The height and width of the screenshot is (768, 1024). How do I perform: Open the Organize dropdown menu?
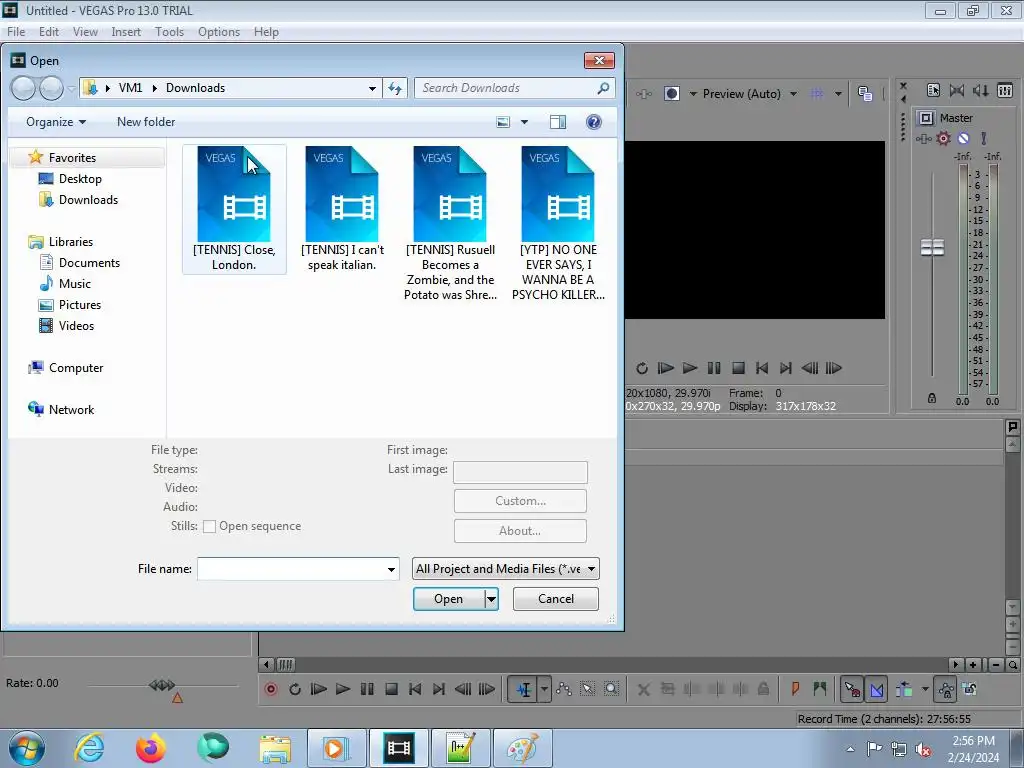pos(56,122)
